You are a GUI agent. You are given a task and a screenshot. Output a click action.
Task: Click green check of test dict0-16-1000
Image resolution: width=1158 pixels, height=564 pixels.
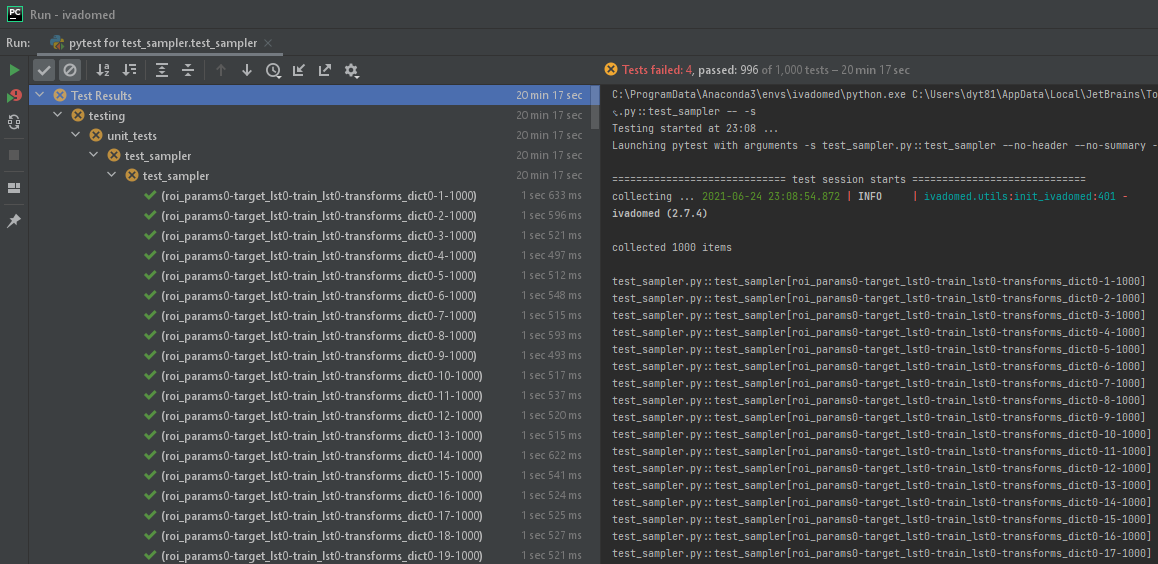click(x=150, y=495)
